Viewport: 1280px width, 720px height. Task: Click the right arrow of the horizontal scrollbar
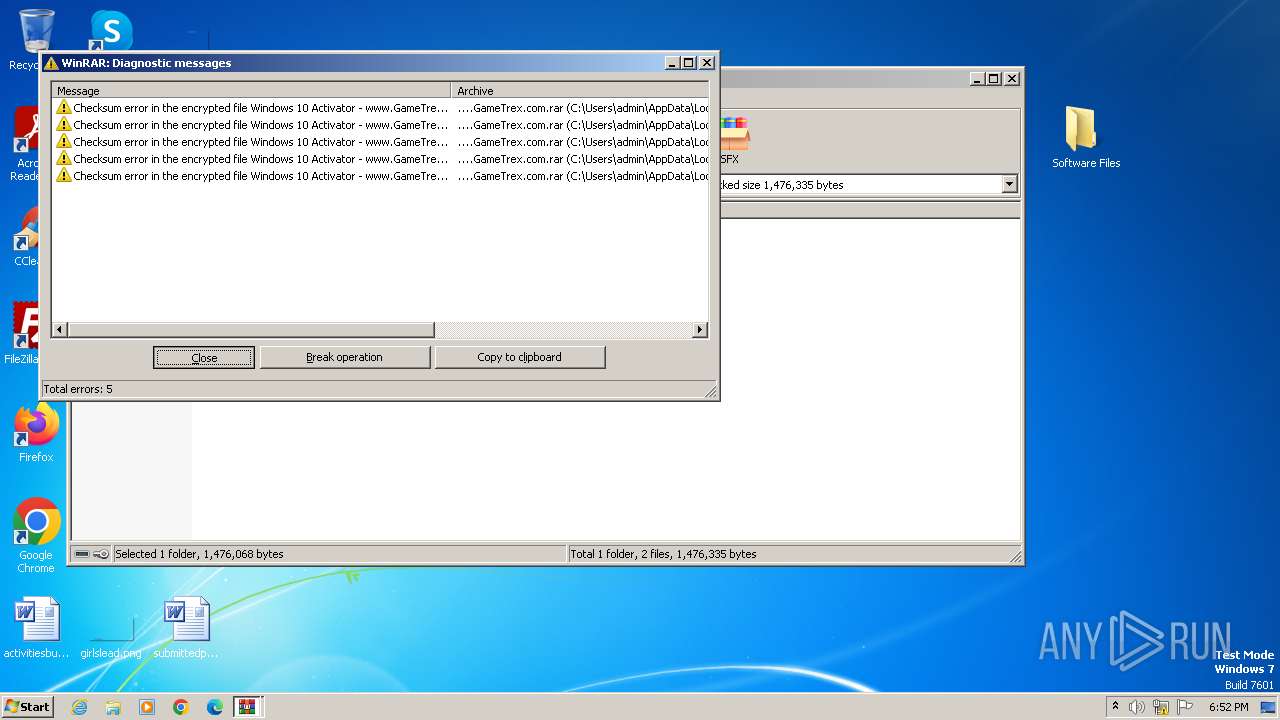pos(700,330)
